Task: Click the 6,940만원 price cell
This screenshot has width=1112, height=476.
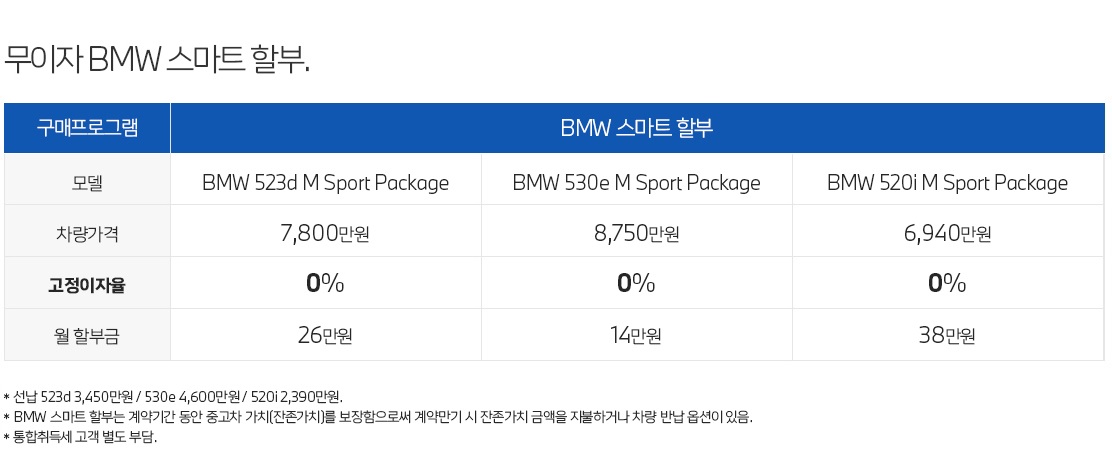Action: pos(948,233)
